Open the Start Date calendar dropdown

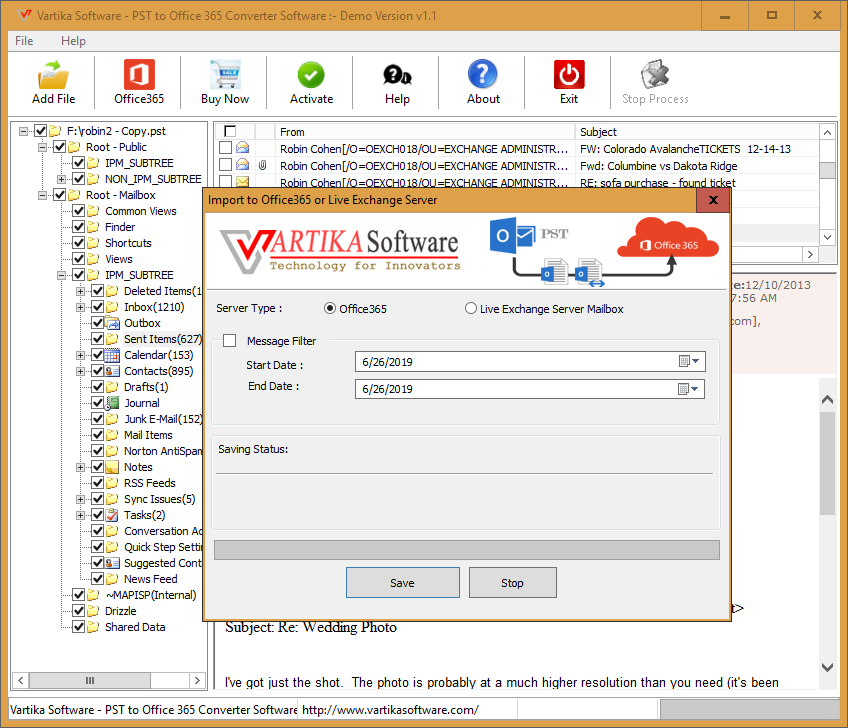pyautogui.click(x=690, y=361)
